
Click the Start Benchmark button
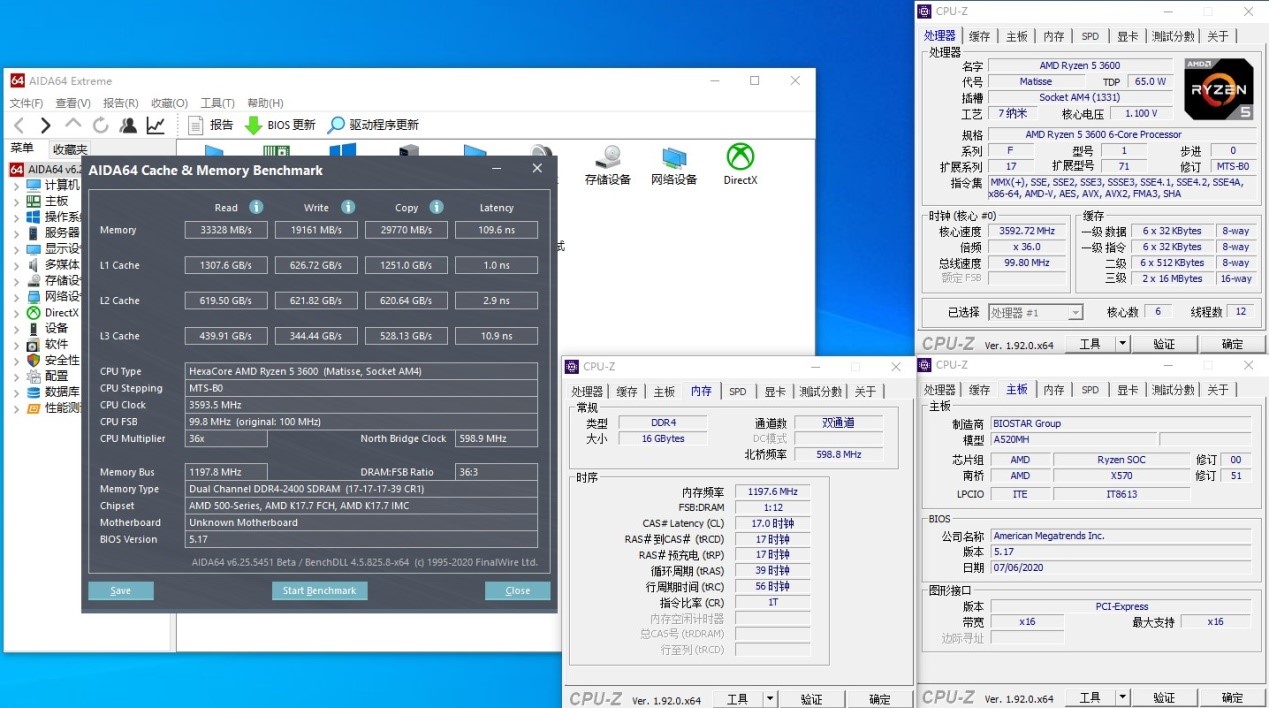[x=319, y=591]
